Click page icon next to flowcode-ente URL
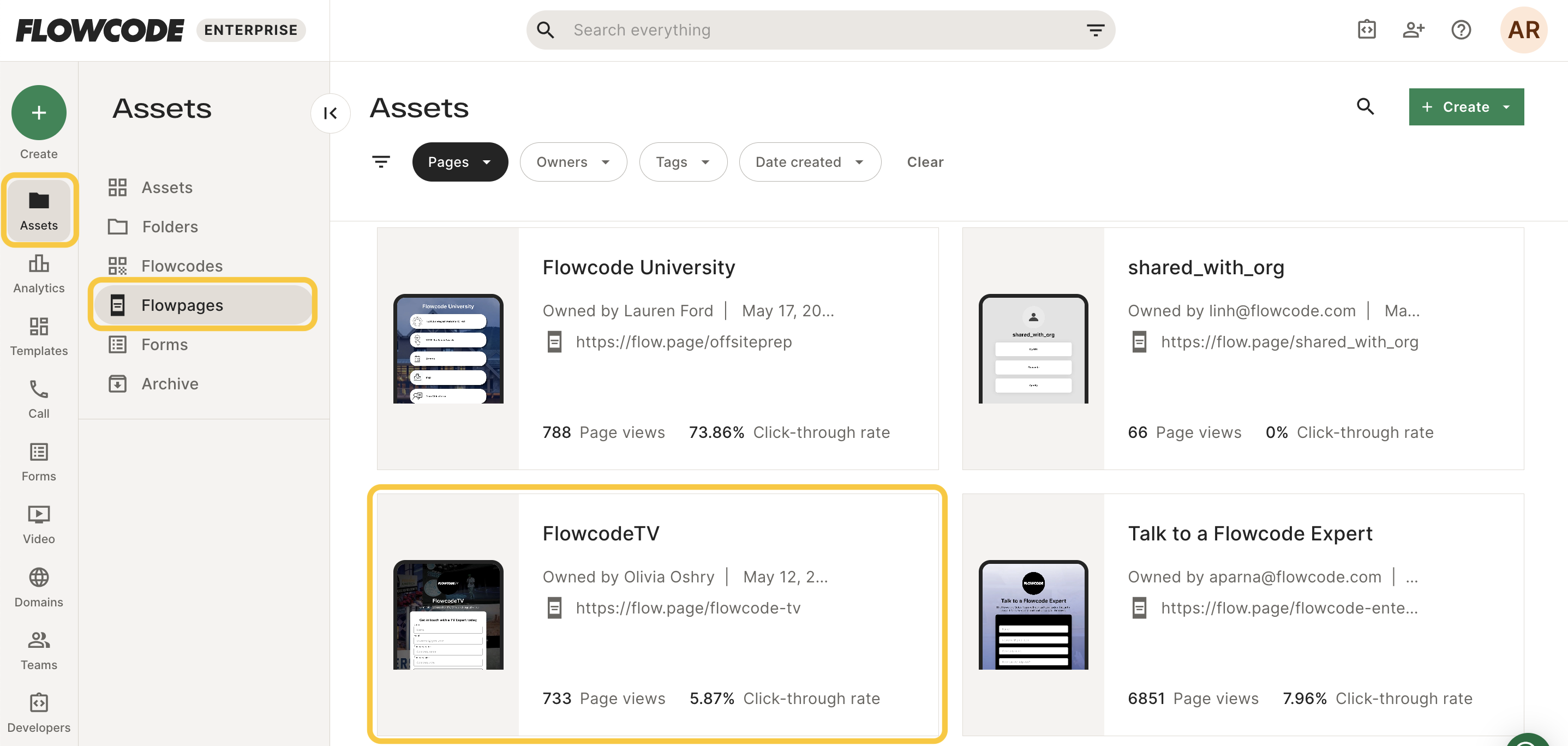The image size is (1568, 746). point(1139,608)
